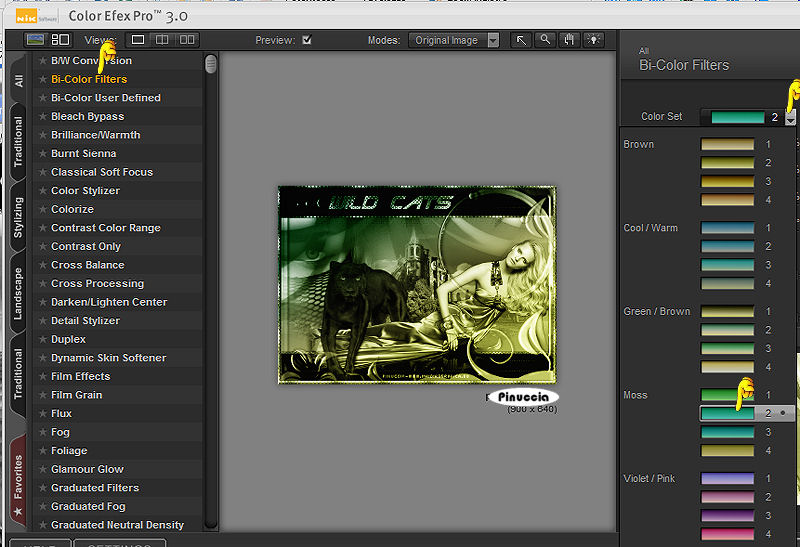Toggle favorite star for Fog
Viewport: 800px width, 547px height.
(43, 432)
